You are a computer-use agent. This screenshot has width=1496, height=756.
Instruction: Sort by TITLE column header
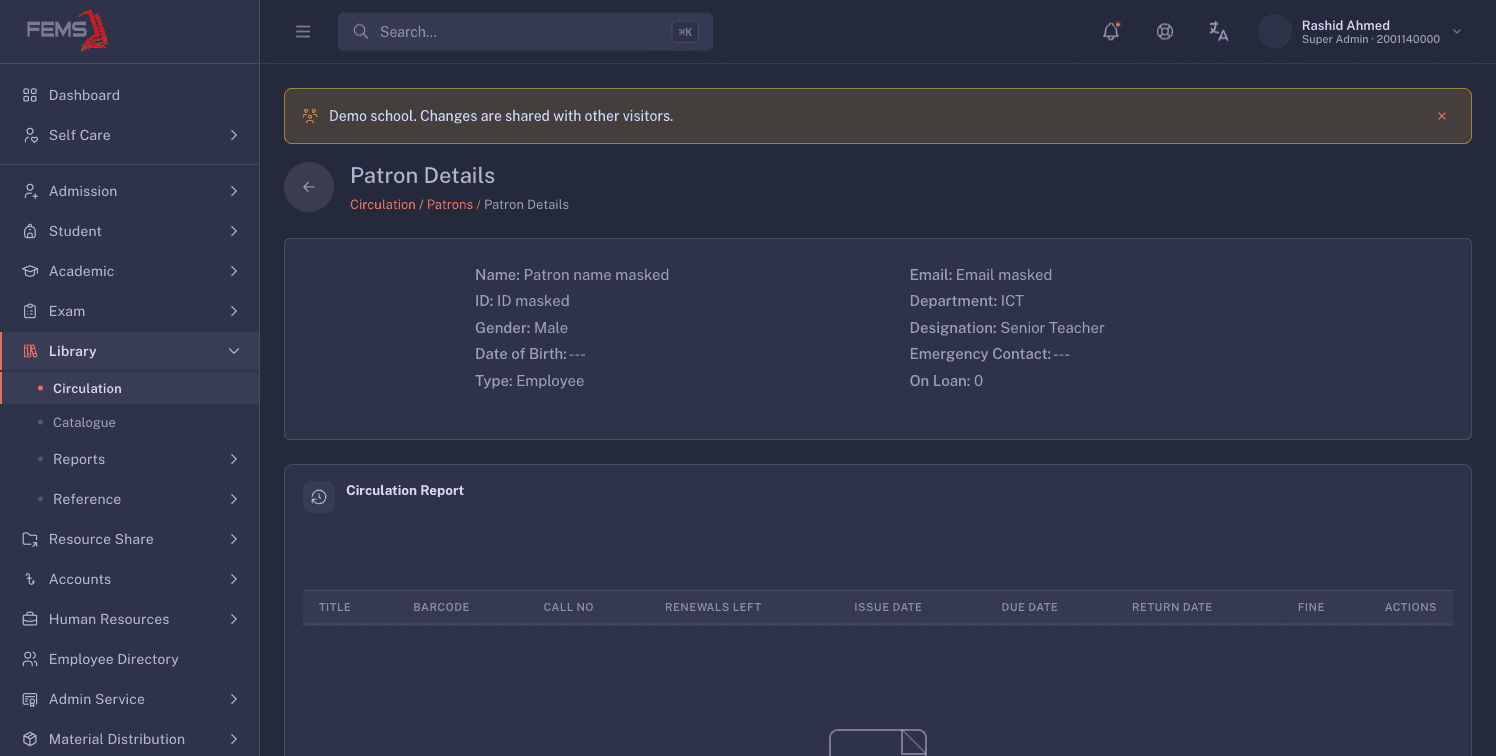[x=335, y=607]
